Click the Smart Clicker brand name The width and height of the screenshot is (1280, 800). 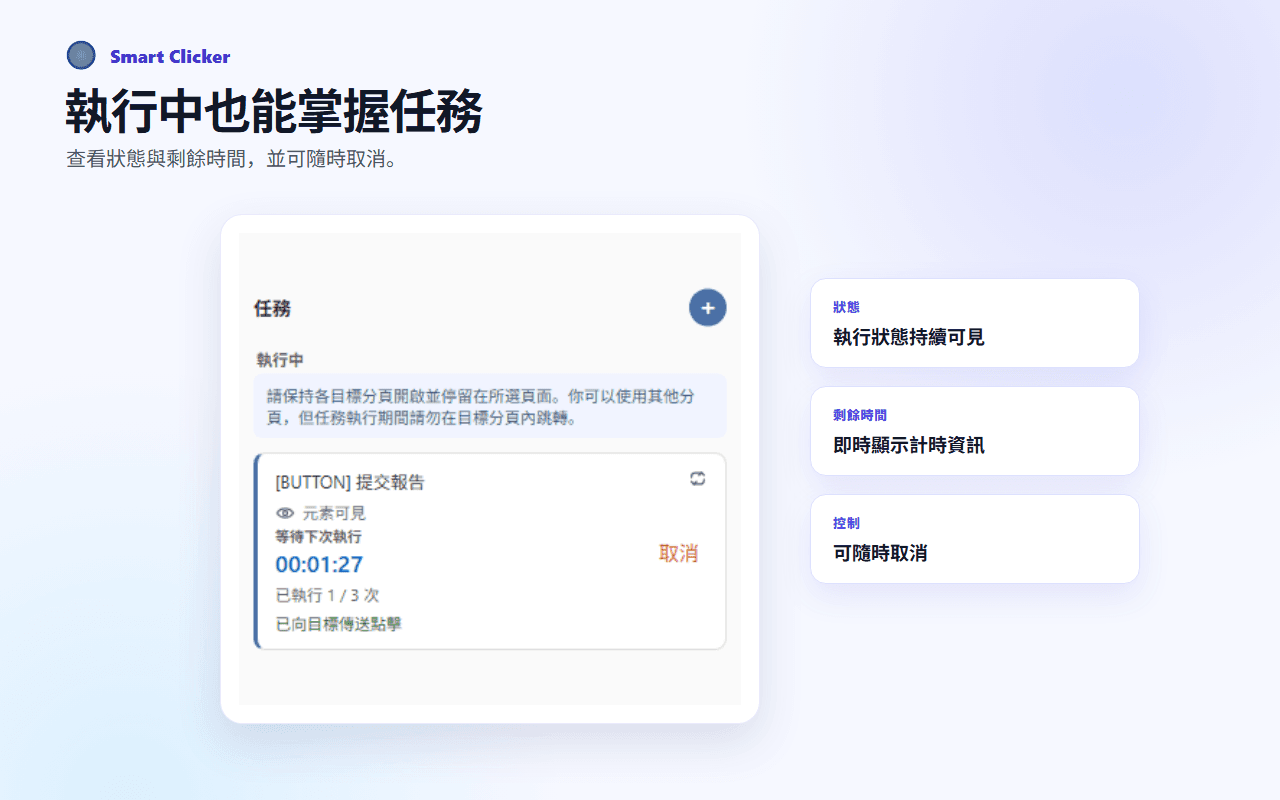(170, 56)
